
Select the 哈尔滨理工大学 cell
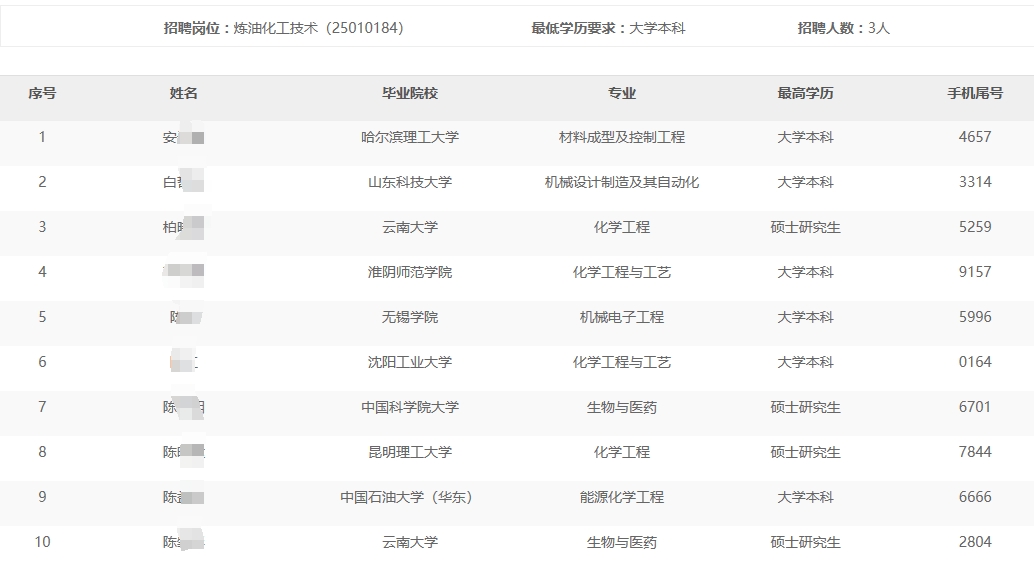click(410, 137)
